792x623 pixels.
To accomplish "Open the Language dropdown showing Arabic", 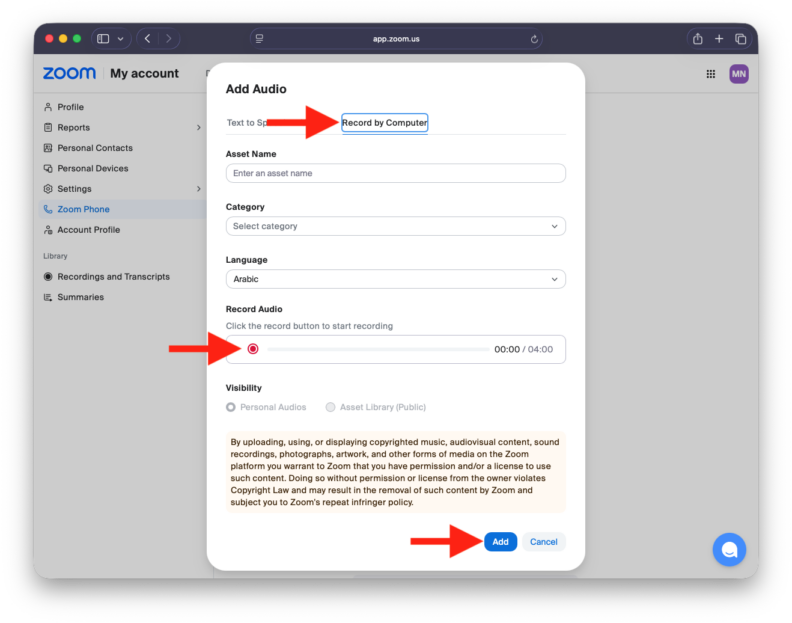I will pyautogui.click(x=395, y=279).
